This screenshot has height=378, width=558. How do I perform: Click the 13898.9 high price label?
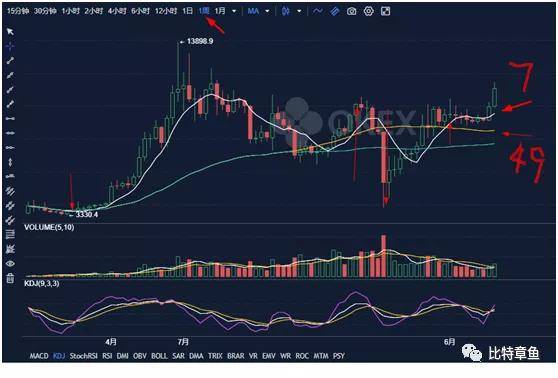pos(200,42)
